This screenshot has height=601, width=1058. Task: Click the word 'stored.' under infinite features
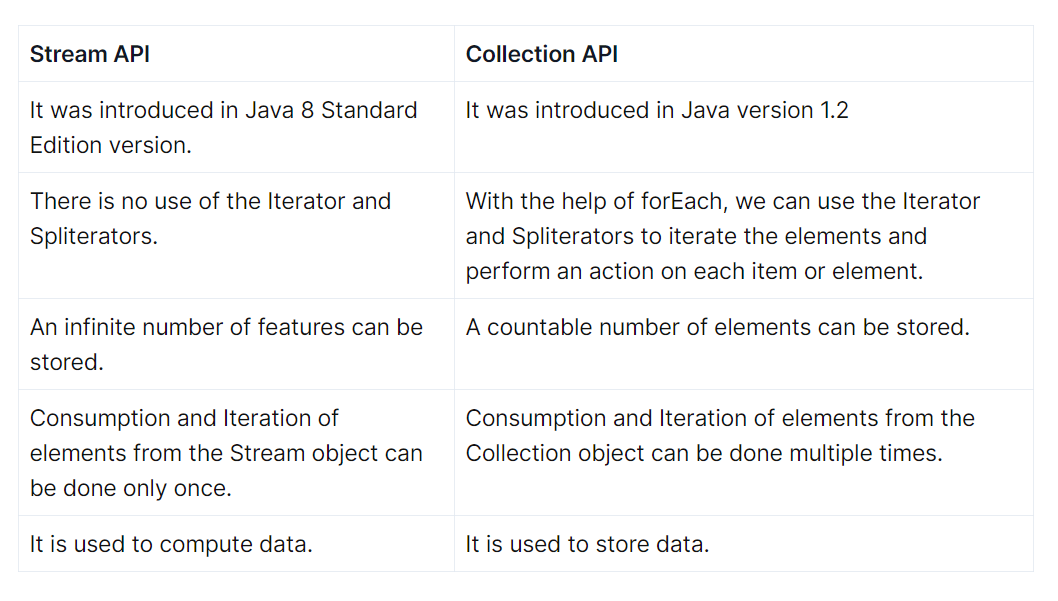tap(67, 362)
